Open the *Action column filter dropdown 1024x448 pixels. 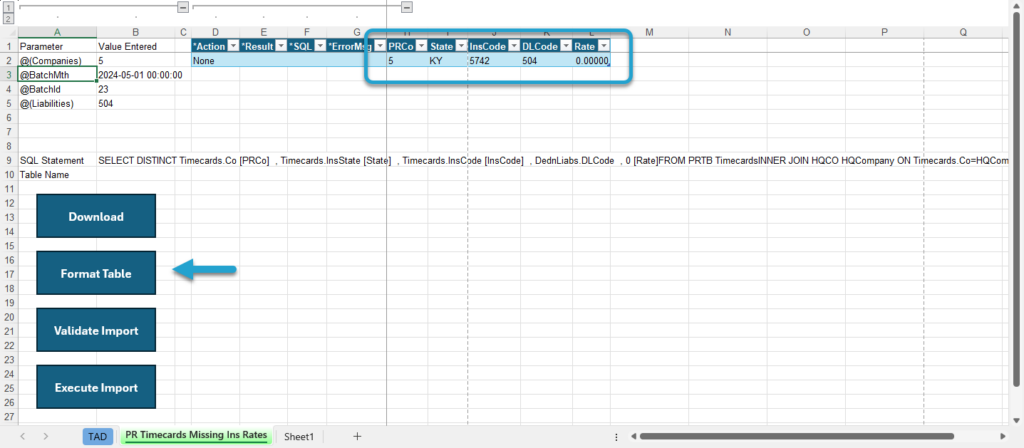point(233,46)
